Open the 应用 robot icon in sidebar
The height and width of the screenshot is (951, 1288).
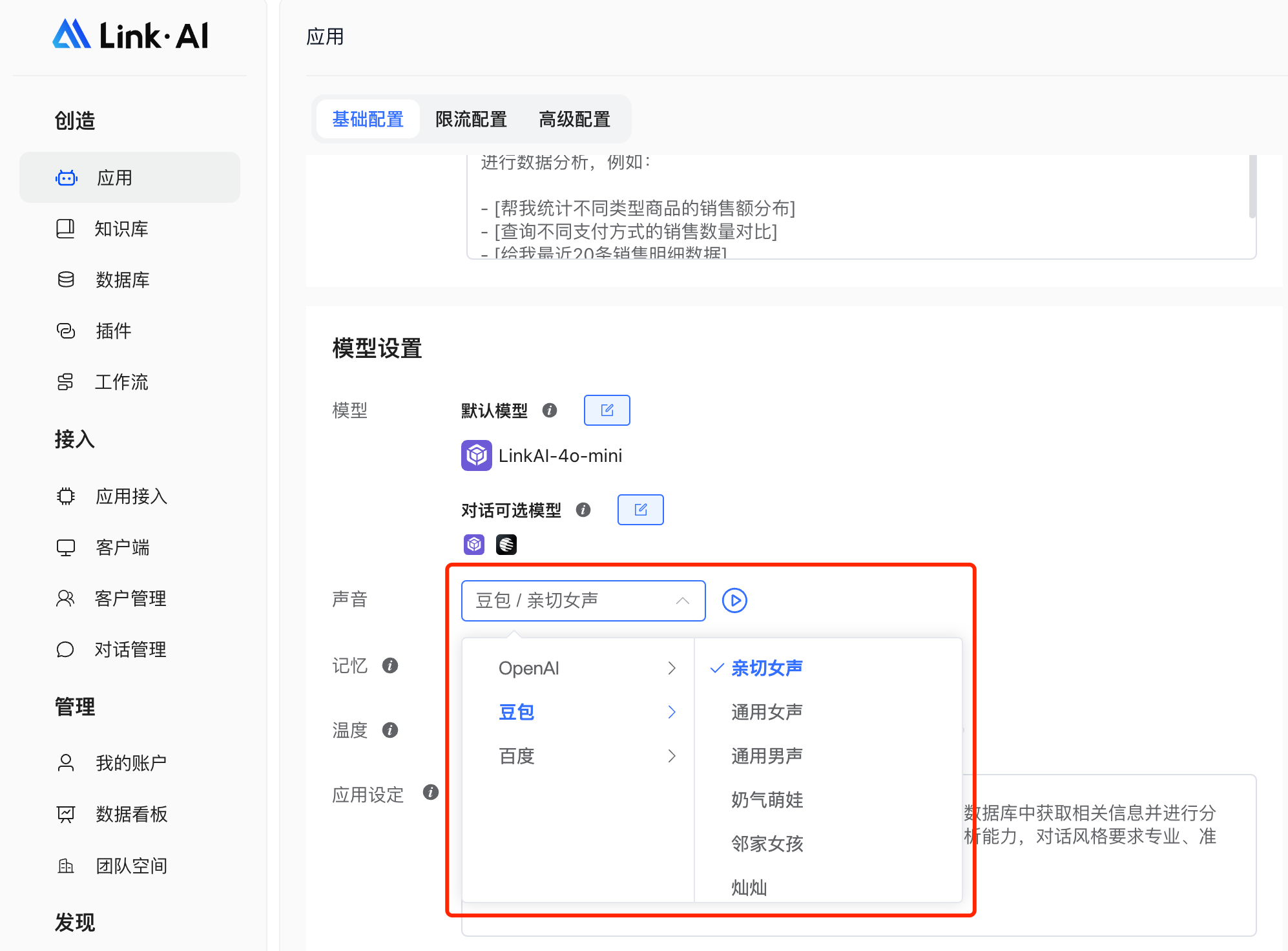pyautogui.click(x=67, y=178)
